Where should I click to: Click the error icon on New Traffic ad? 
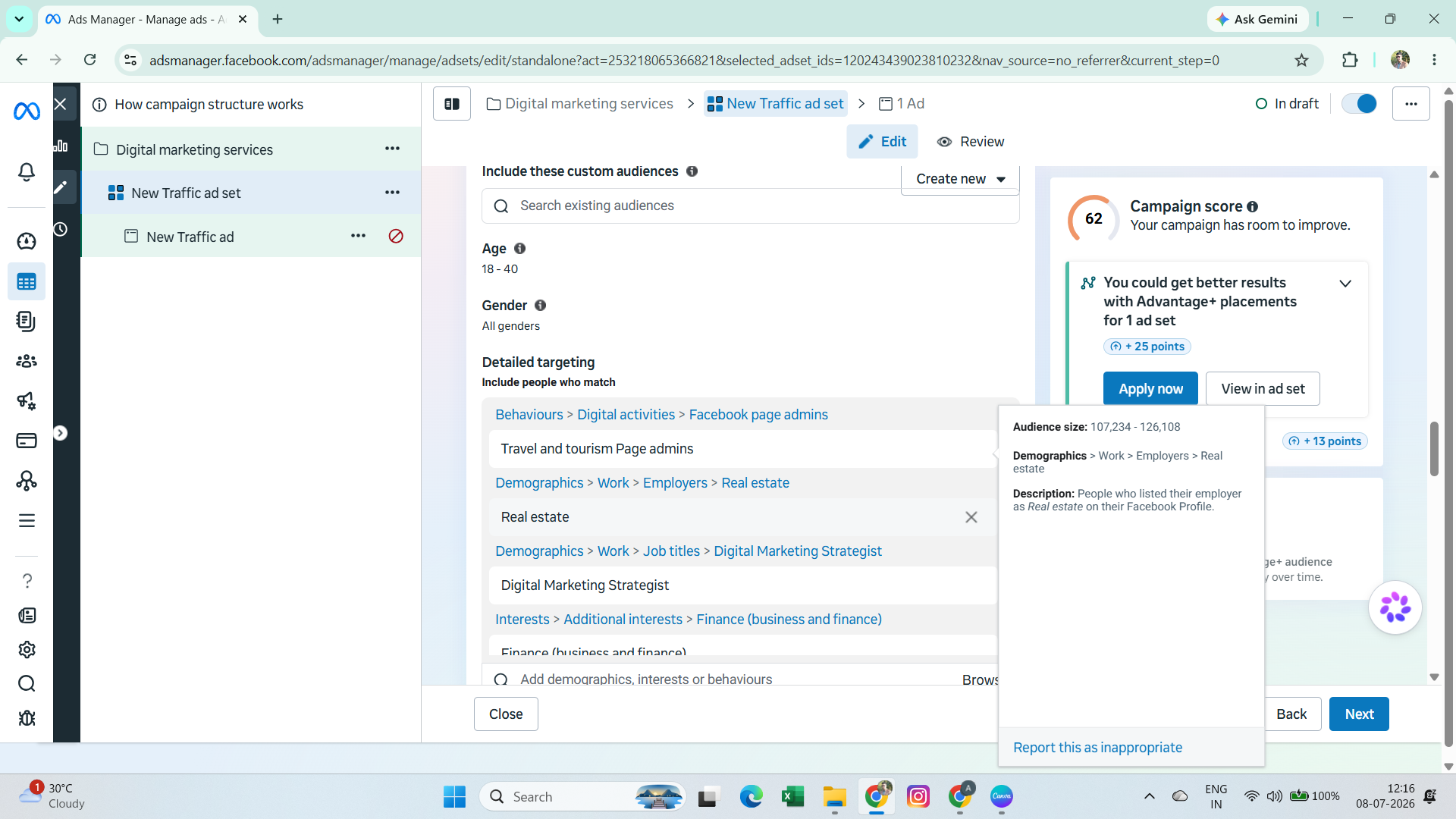pos(396,237)
